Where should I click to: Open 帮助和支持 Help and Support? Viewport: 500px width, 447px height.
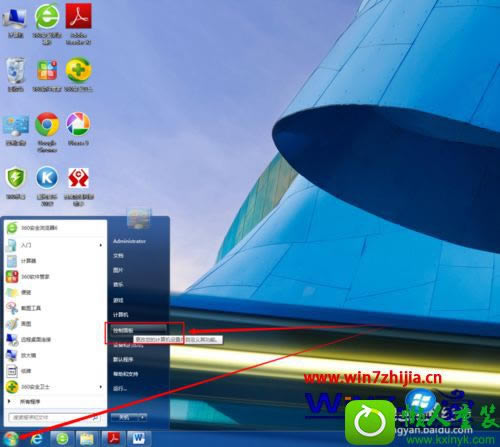point(126,374)
